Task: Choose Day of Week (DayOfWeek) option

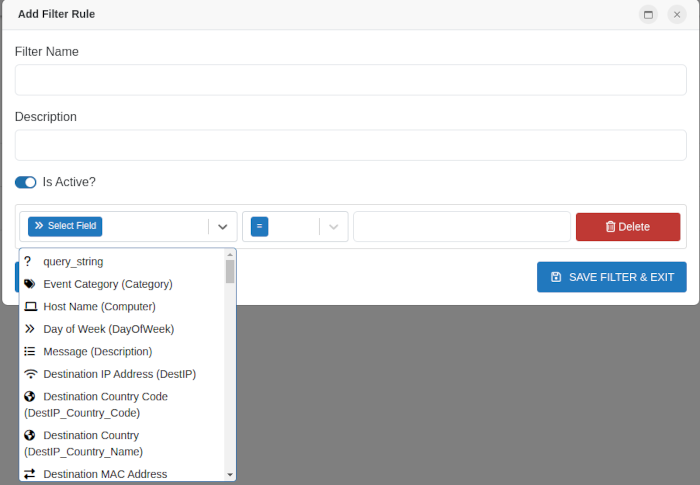Action: 108,329
